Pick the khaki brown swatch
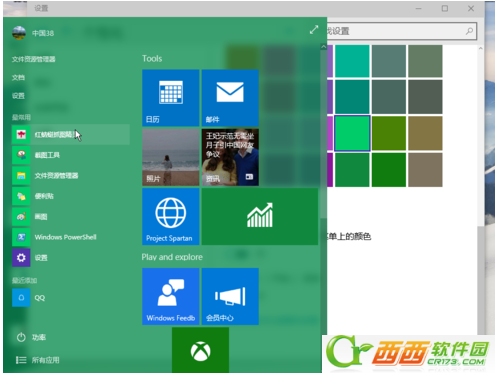 425,133
